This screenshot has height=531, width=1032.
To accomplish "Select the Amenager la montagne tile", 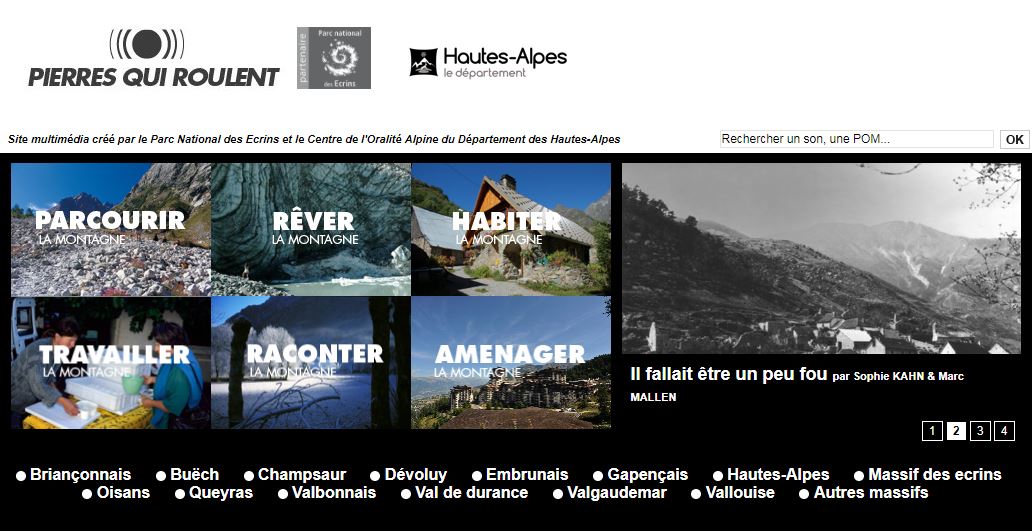I will click(x=511, y=363).
